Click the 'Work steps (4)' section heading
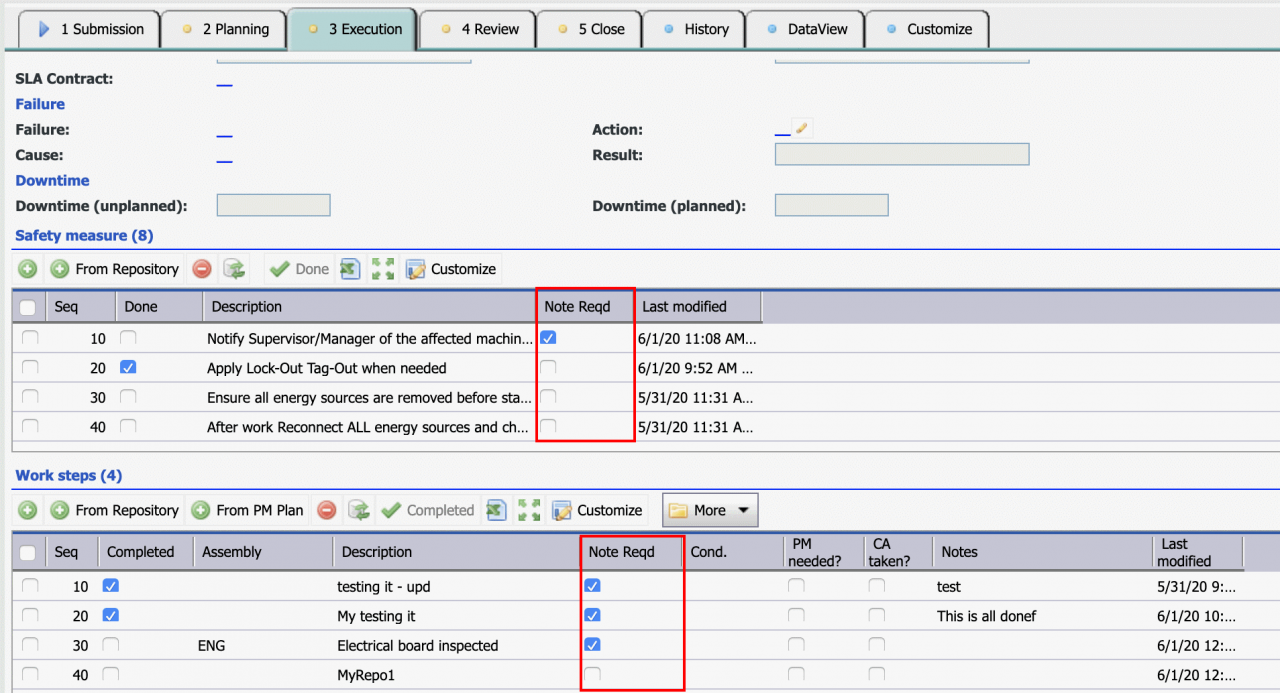Screen dimensions: 1280x693 pos(68,476)
